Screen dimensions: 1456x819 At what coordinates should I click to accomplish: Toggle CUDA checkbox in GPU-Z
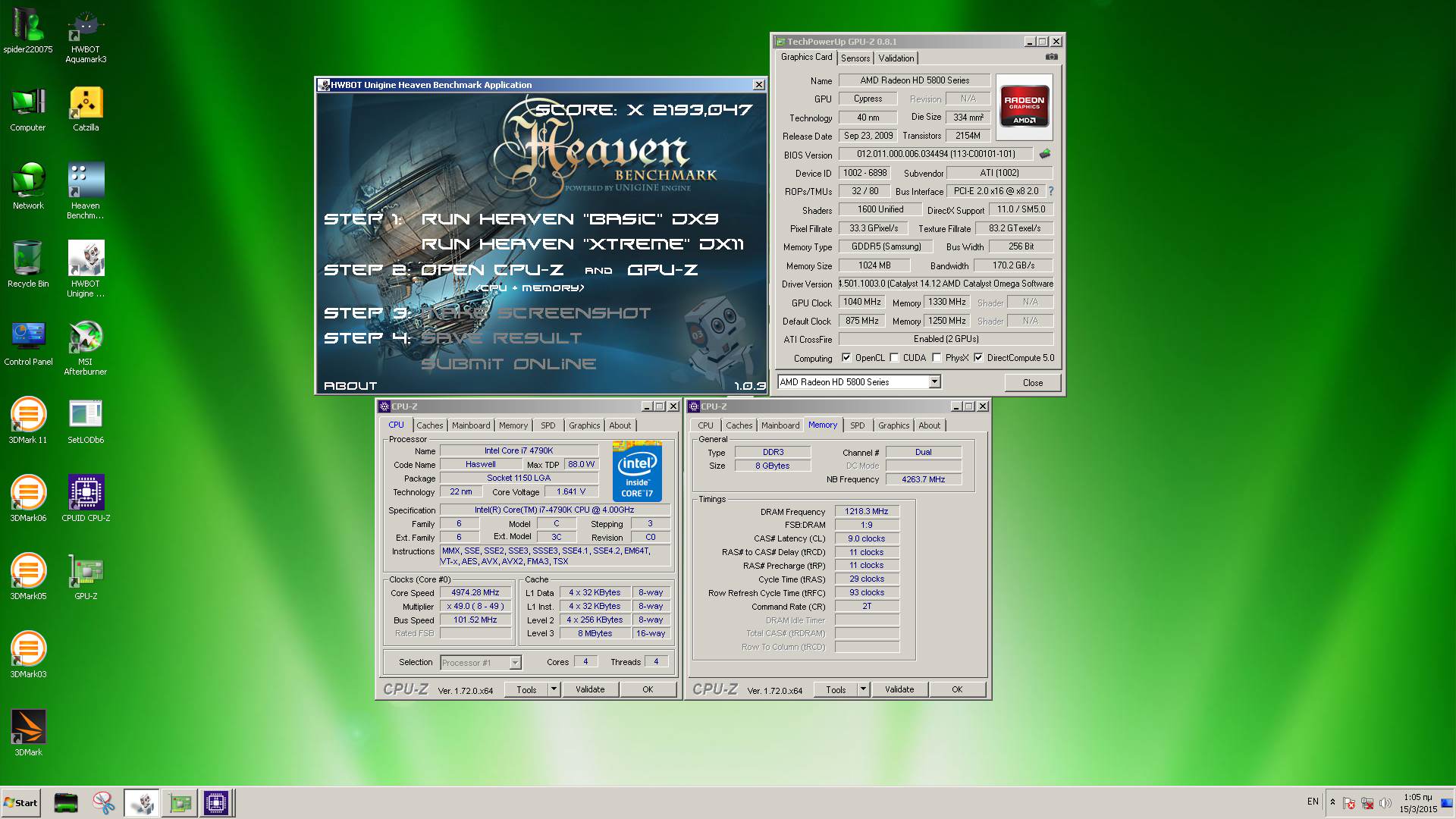(894, 358)
